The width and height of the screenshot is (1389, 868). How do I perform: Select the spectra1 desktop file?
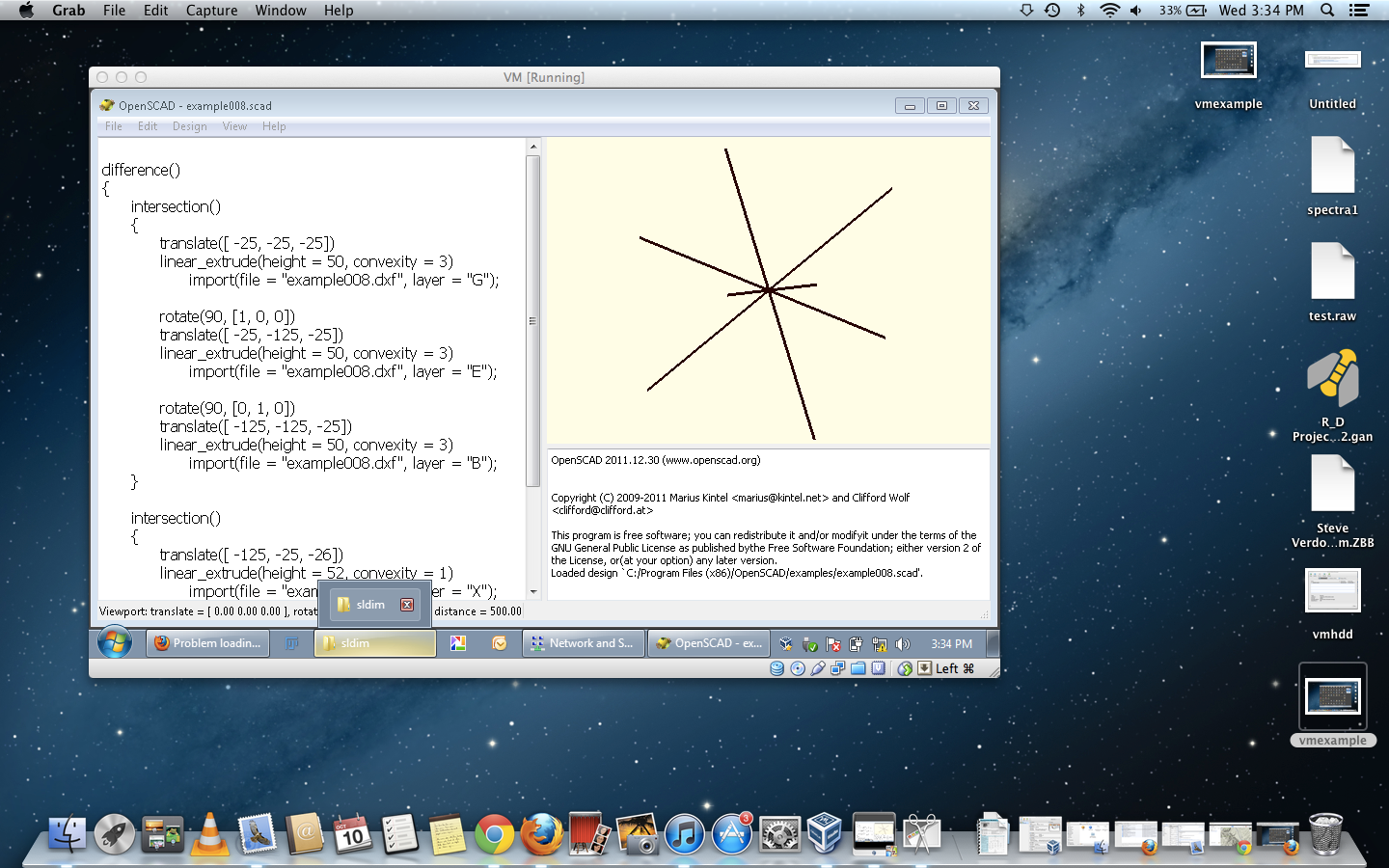point(1332,176)
